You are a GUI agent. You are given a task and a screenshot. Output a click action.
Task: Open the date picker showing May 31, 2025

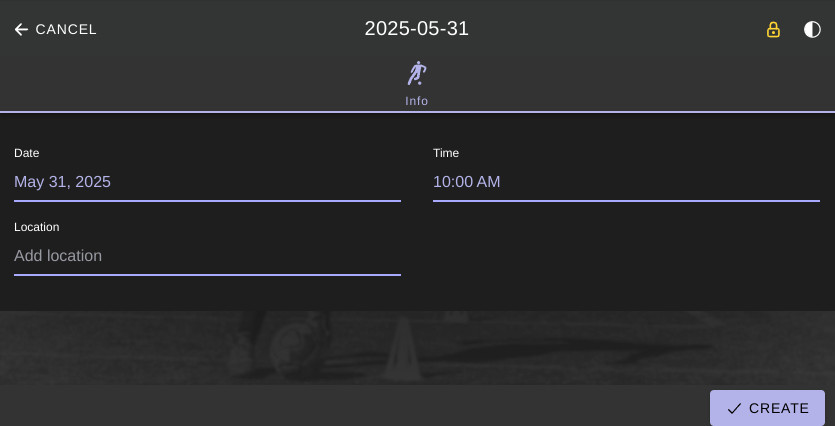click(x=207, y=182)
